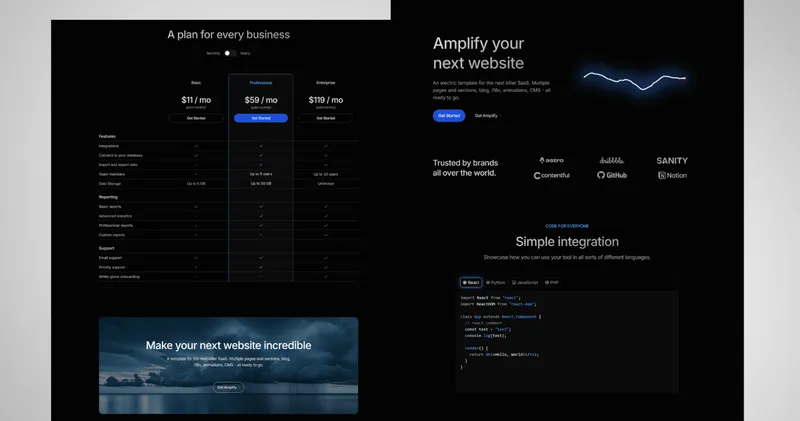Screen dimensions: 800x421
Task: Select the Yearly billing label
Action: pyautogui.click(x=245, y=53)
